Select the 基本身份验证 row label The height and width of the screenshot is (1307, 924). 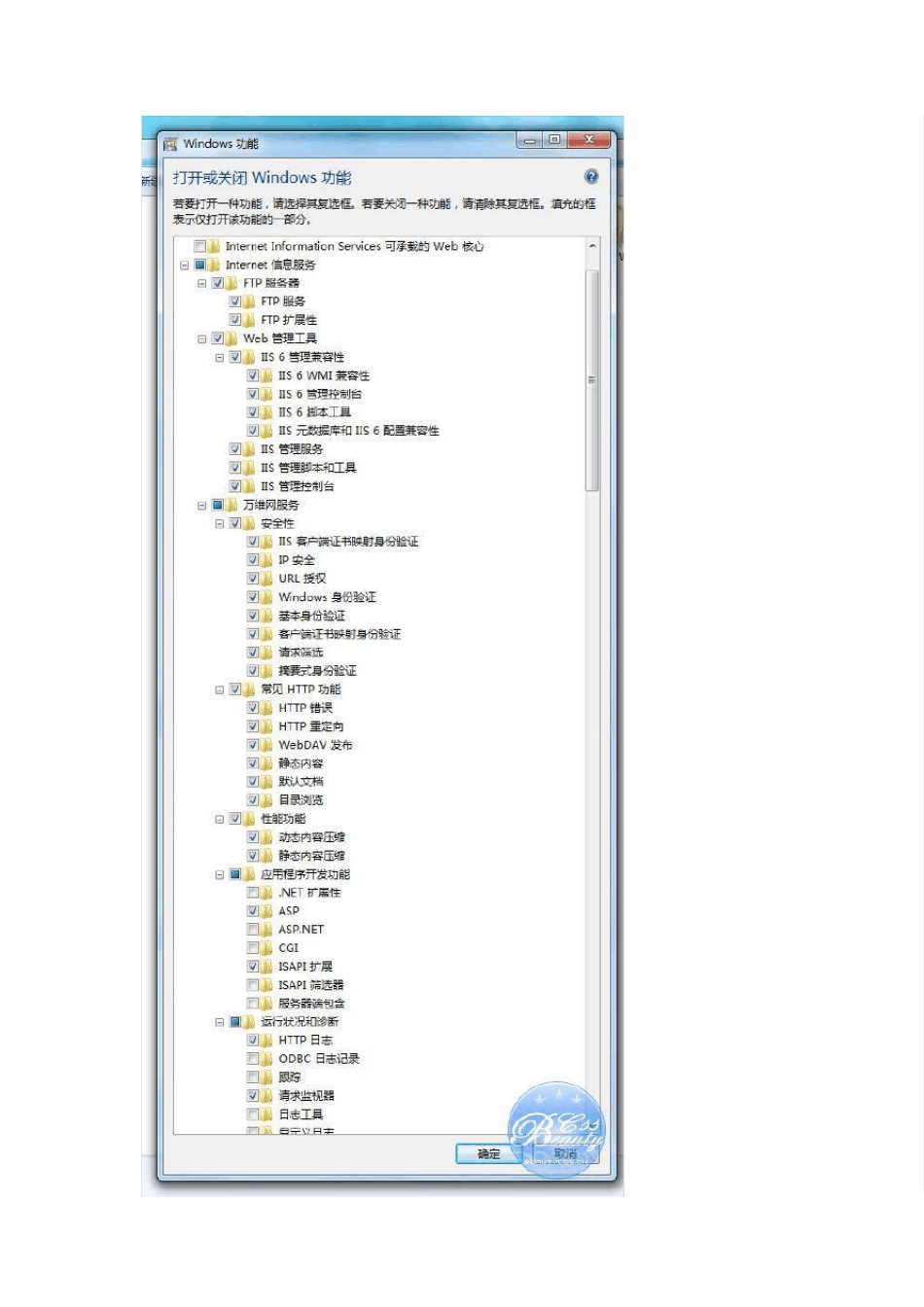(311, 616)
